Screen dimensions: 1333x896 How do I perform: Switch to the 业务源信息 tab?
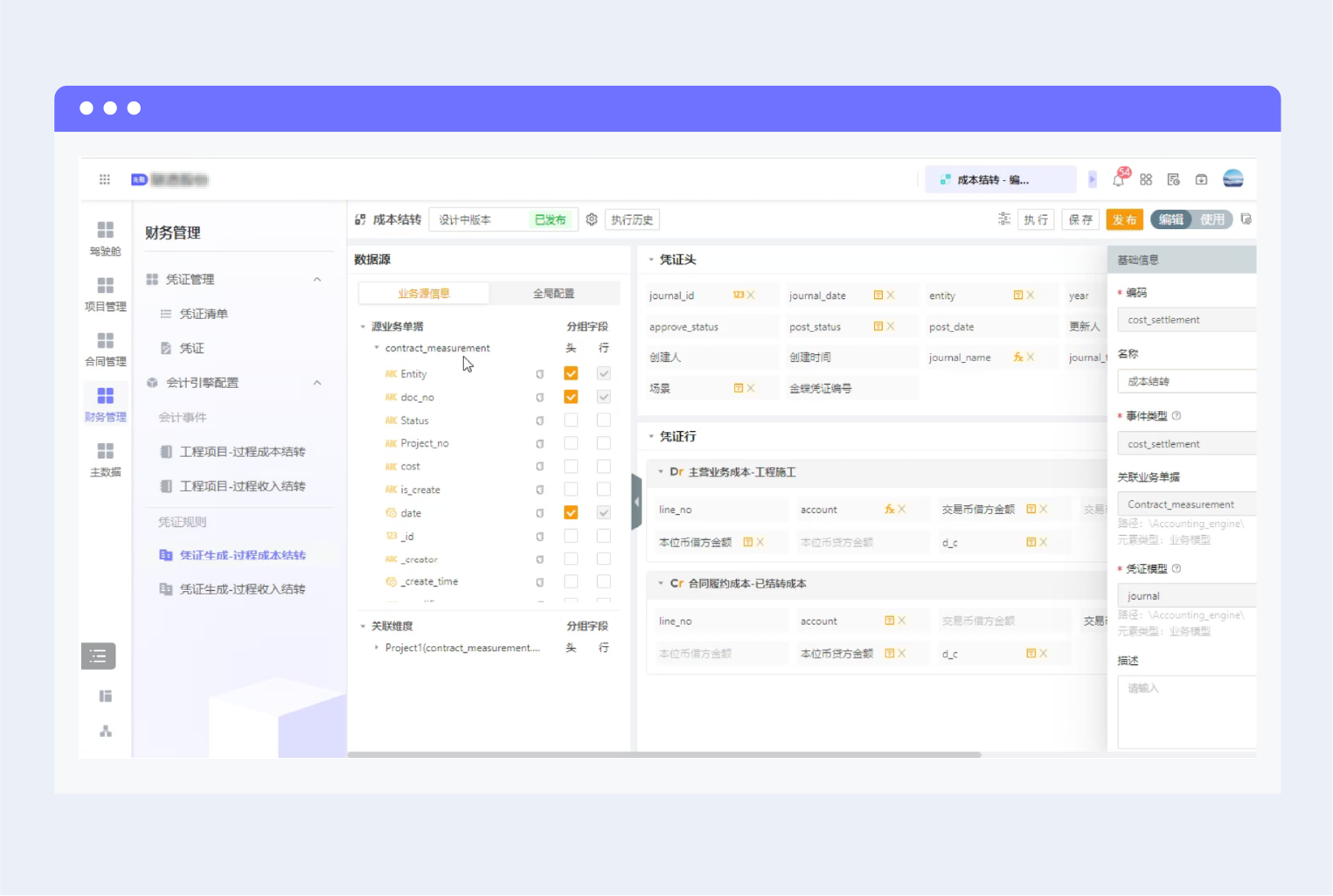click(424, 294)
